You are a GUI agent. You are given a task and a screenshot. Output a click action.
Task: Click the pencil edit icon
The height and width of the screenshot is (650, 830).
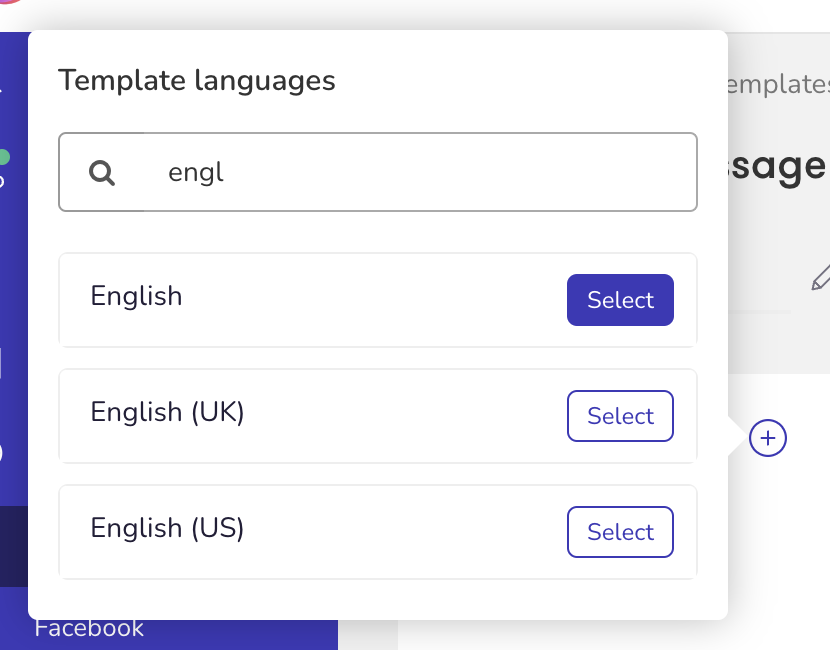click(820, 277)
